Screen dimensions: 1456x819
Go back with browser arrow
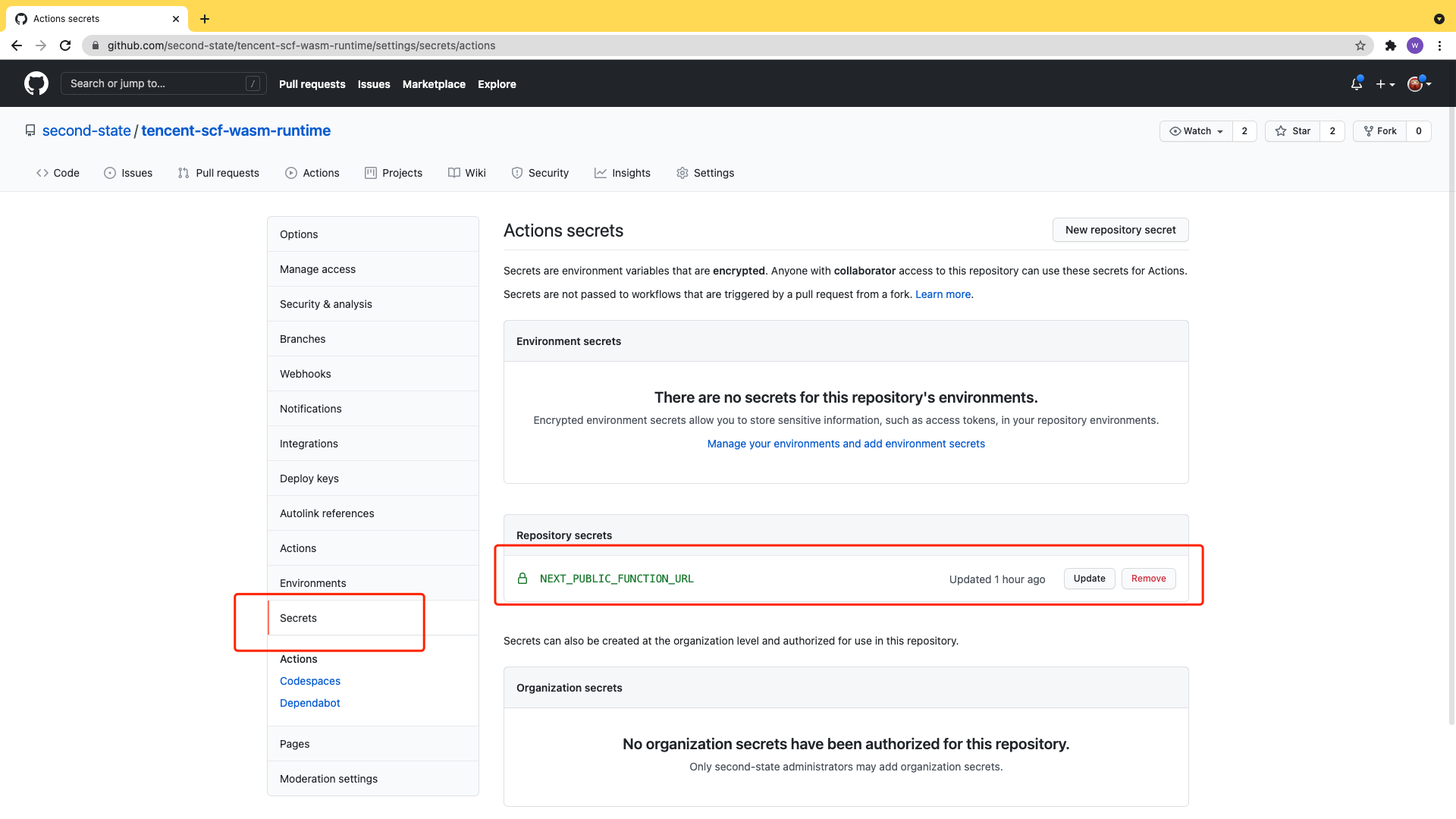[17, 45]
